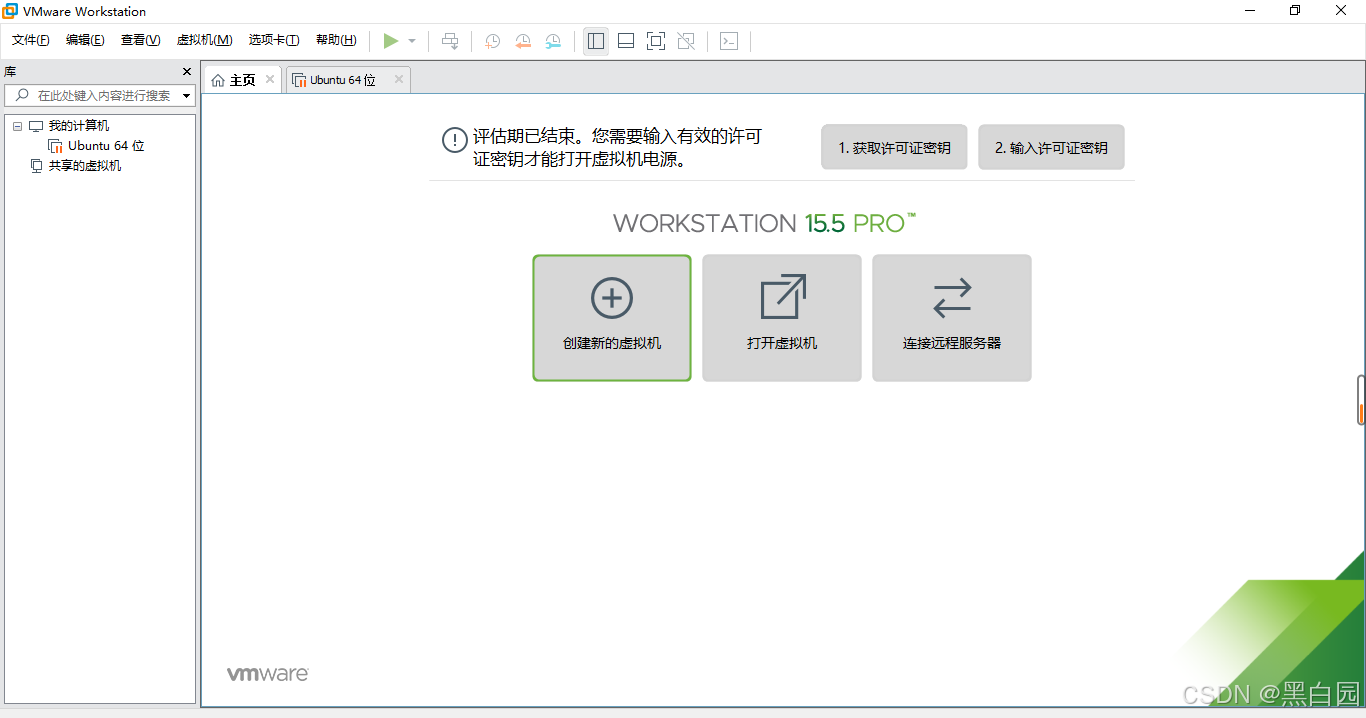Collapse the 我的计算机 tree node

click(17, 126)
